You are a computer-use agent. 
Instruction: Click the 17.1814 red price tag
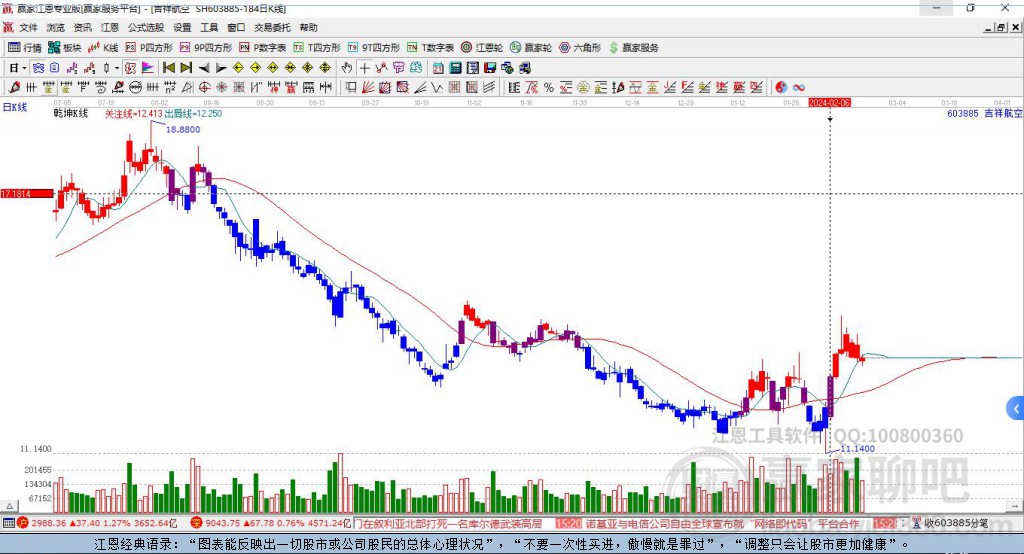(x=27, y=193)
